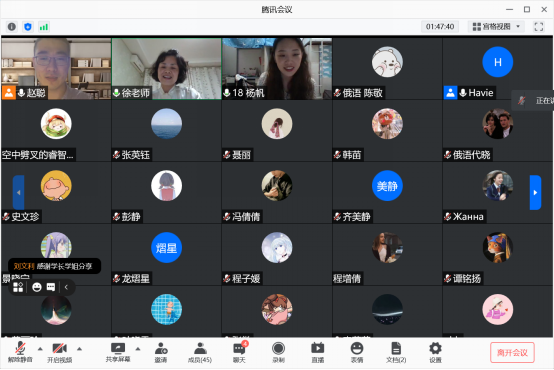
Task: Click the host icon on 赵聪's label
Action: click(x=8, y=93)
